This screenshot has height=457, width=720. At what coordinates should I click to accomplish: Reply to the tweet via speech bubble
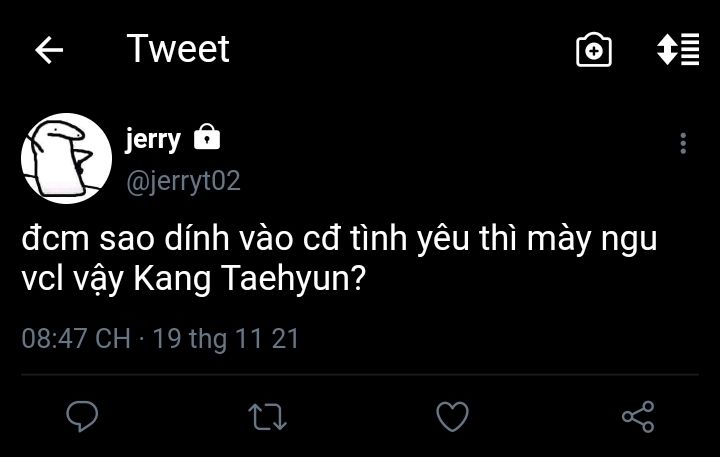tap(81, 415)
